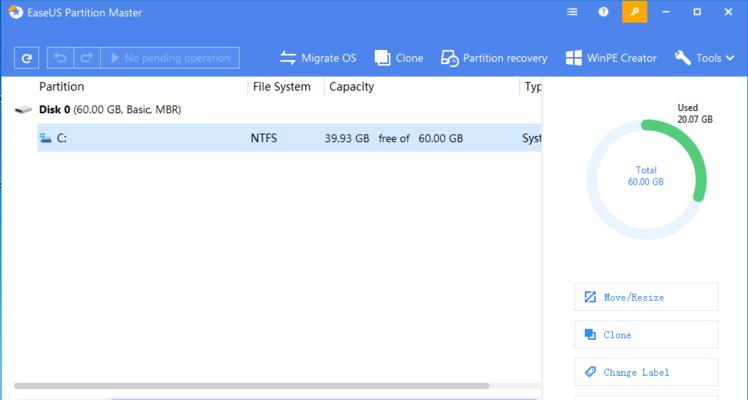Click the Change Label button
The height and width of the screenshot is (400, 748).
tap(646, 372)
